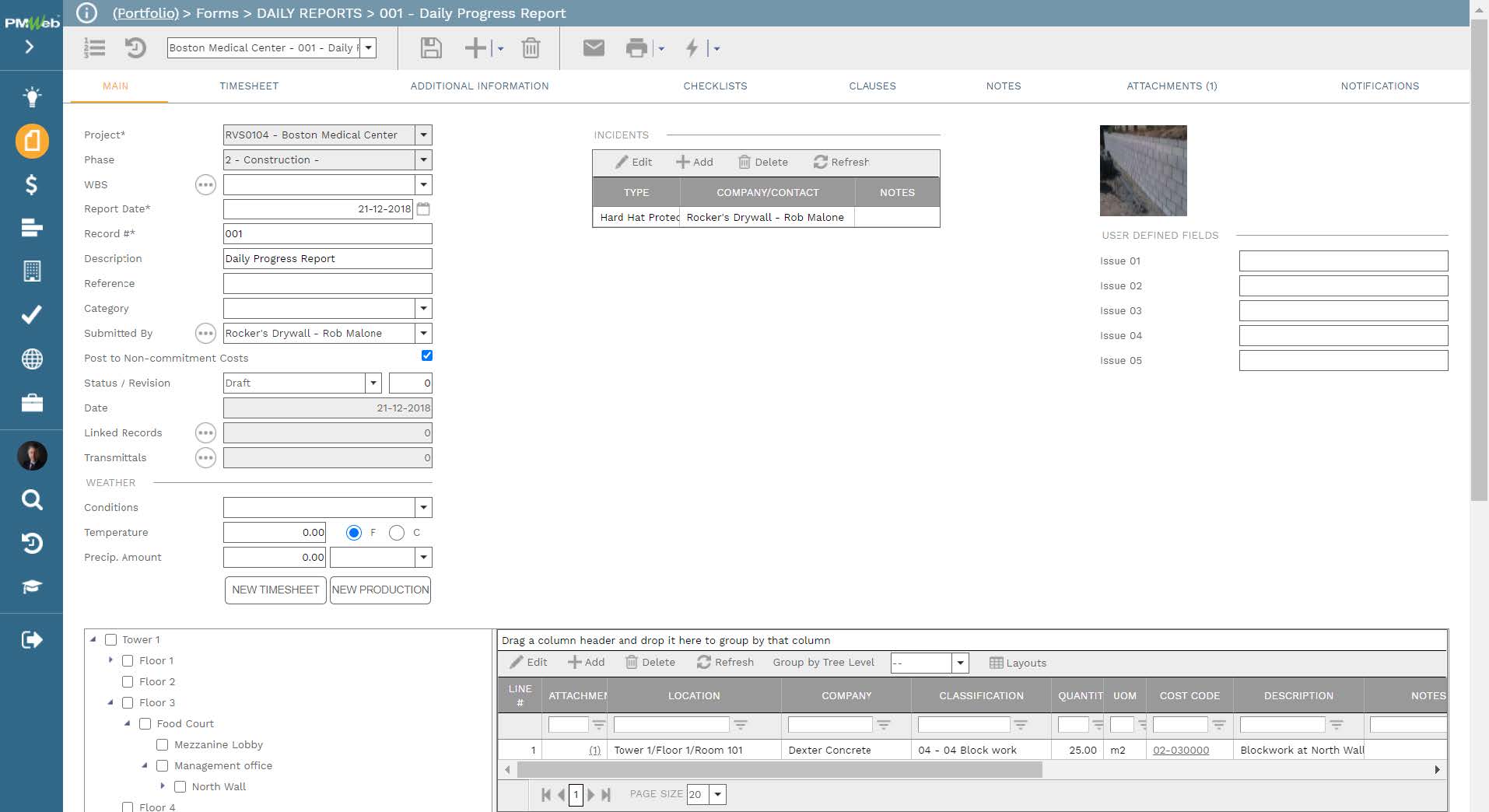Viewport: 1489px width, 812px height.
Task: Click the lightning workflow icon in toolbar
Action: 692,47
